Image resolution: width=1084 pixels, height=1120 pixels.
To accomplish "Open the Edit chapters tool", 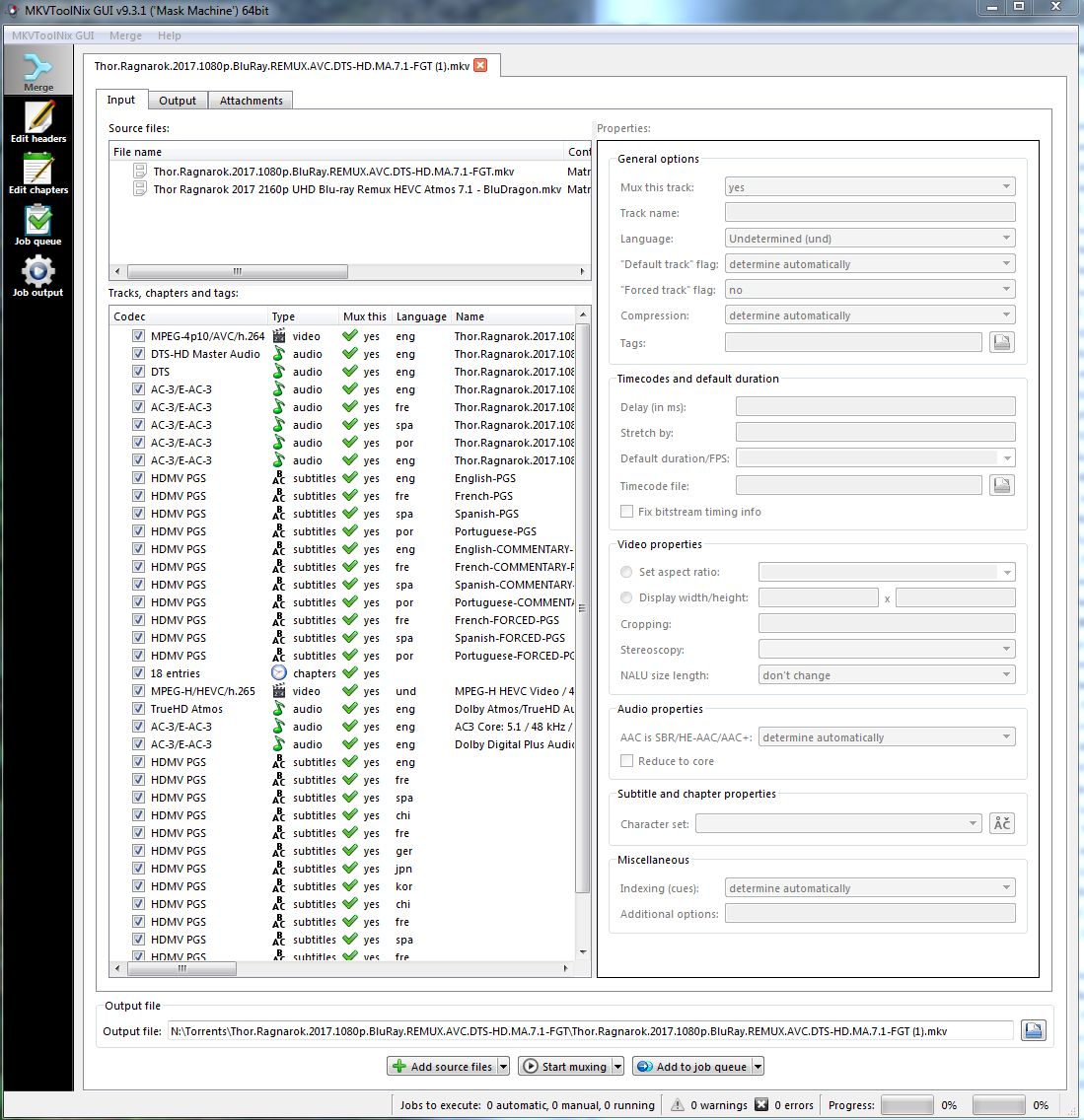I will coord(38,174).
